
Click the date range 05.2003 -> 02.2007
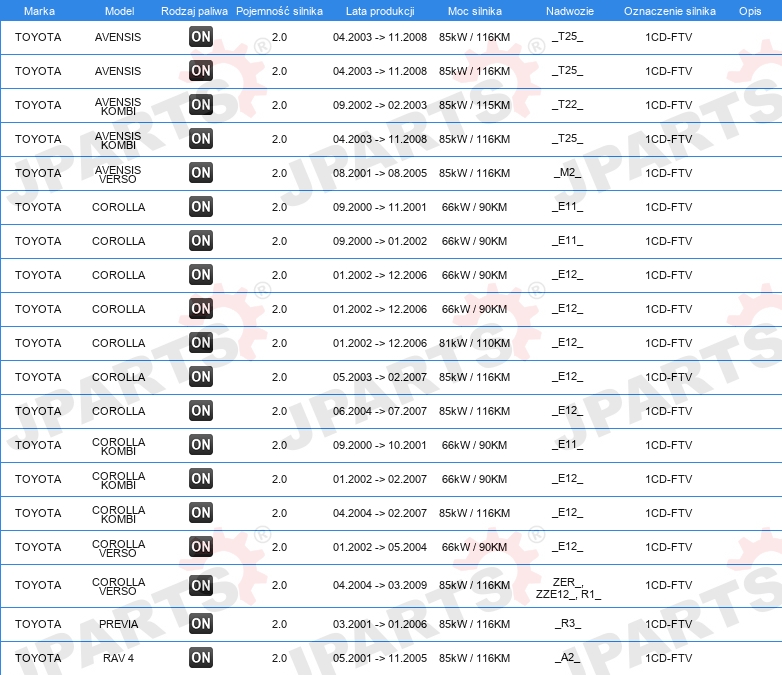380,377
